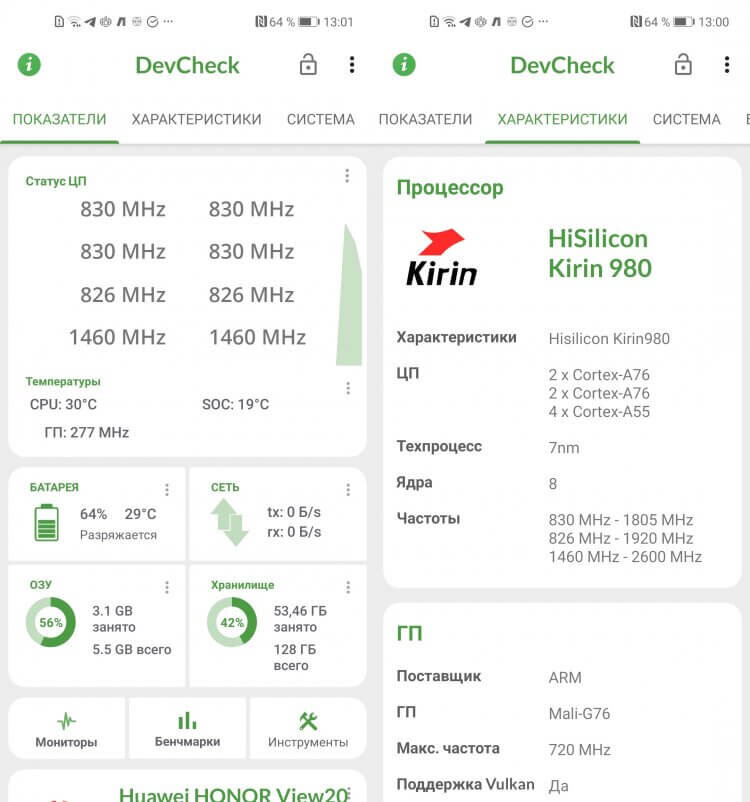Tap the 7nm Техпроцесс value
The height and width of the screenshot is (802, 750).
click(564, 448)
